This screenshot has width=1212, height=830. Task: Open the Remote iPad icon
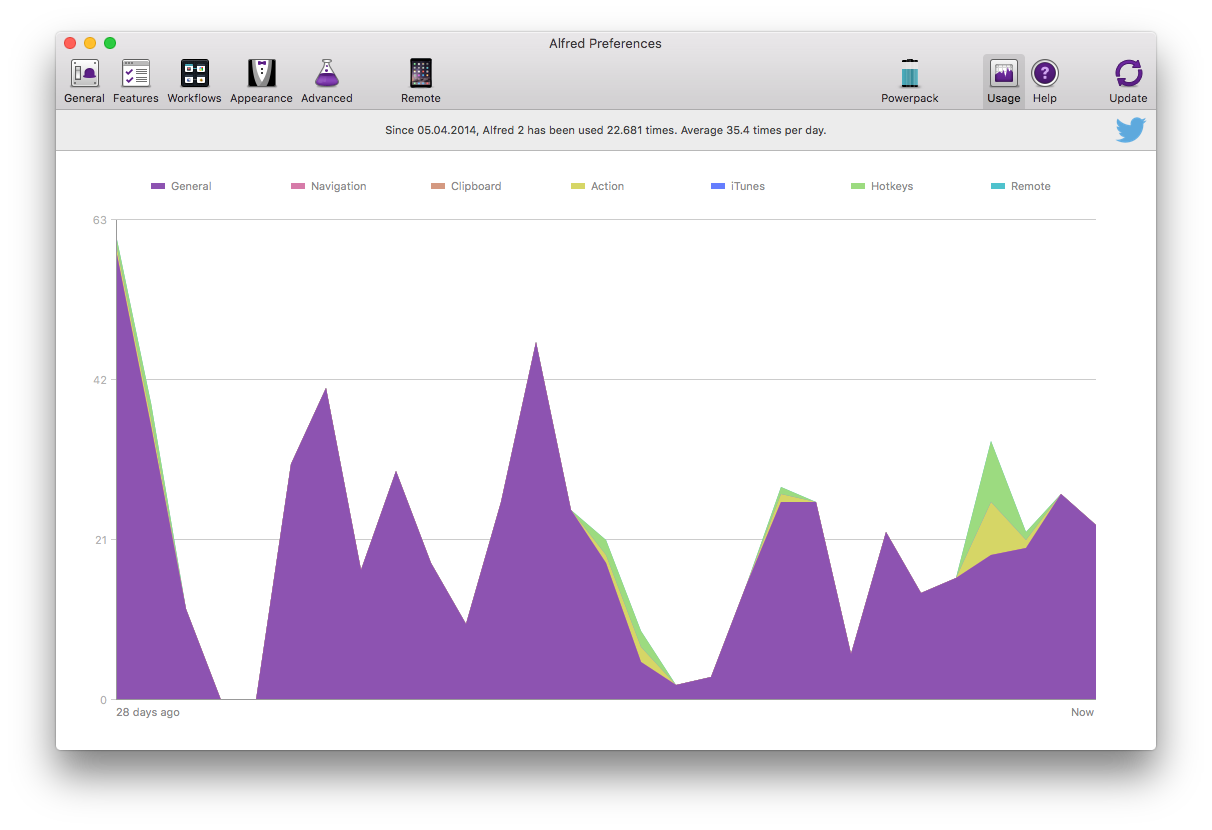click(x=421, y=74)
